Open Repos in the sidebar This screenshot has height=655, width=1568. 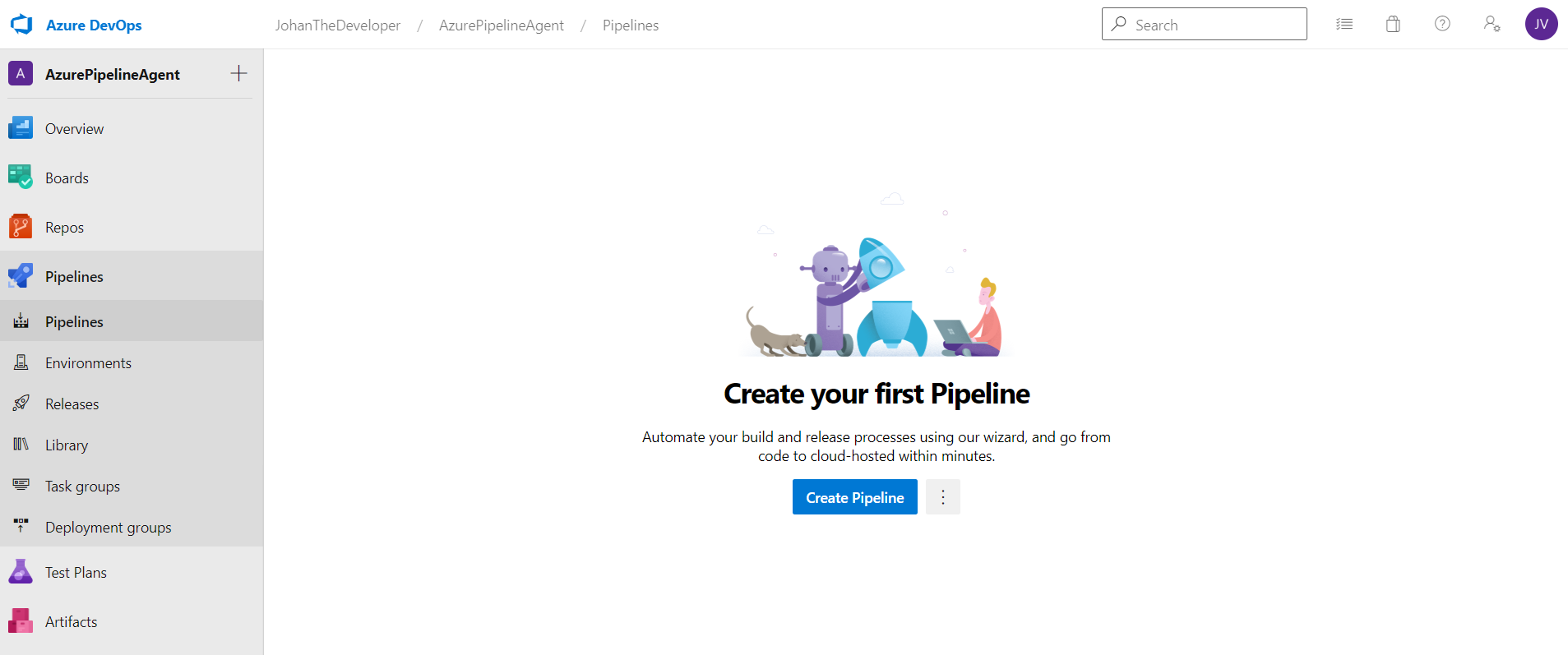[x=132, y=227]
